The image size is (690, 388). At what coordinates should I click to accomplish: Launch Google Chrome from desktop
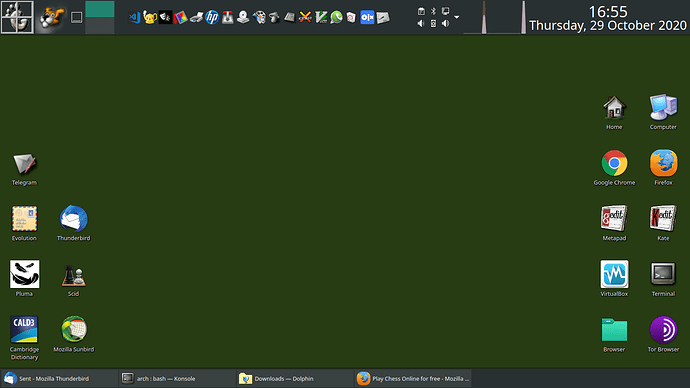click(x=614, y=163)
